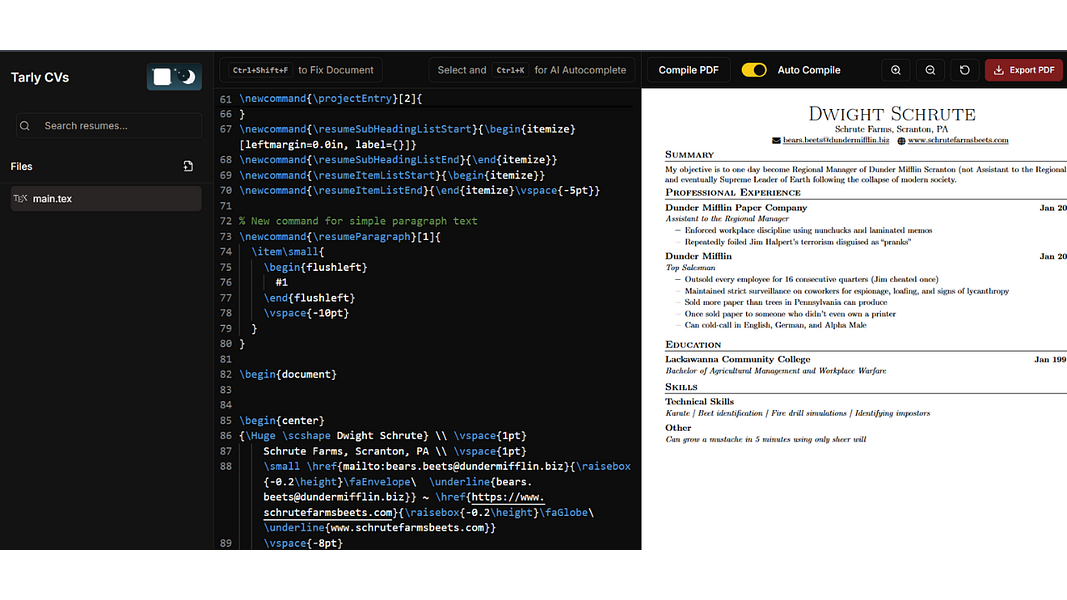1067x600 pixels.
Task: Click the Schrute Farms, Scranton, PA code line
Action: pos(395,451)
